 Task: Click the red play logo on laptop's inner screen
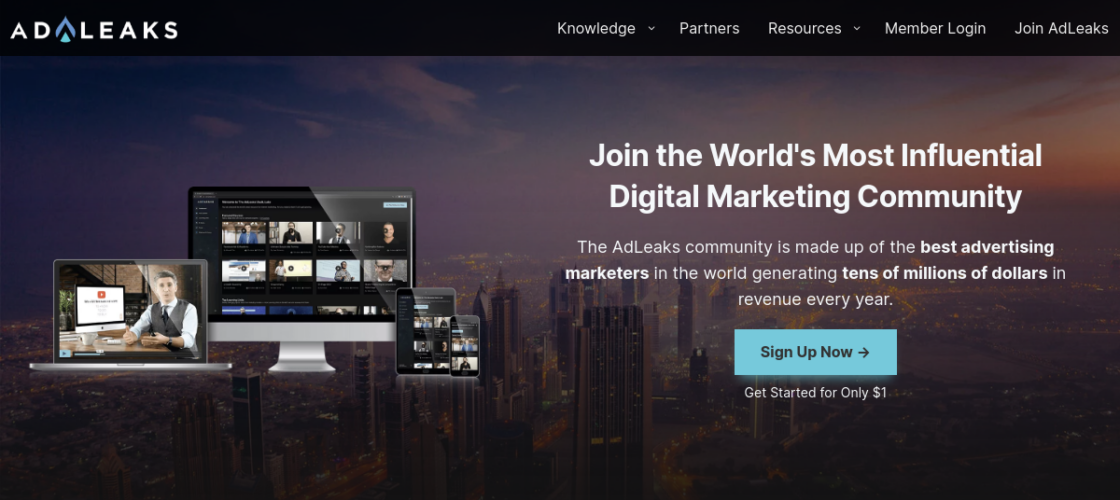(101, 294)
